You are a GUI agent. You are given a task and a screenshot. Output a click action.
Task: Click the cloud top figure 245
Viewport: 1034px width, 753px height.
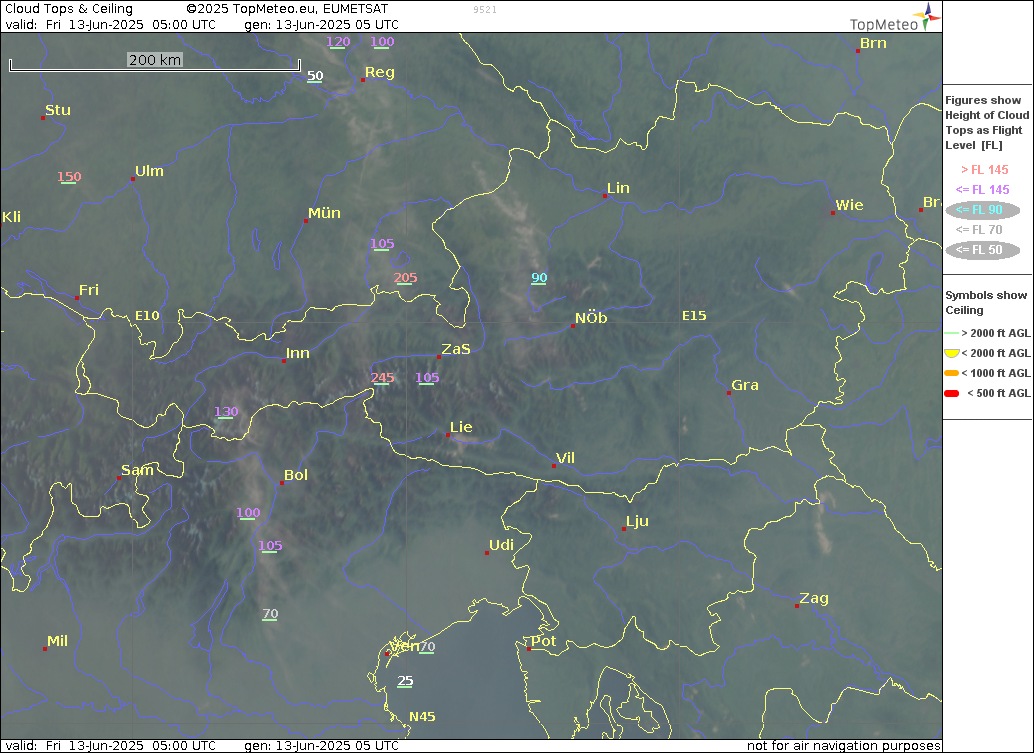382,378
